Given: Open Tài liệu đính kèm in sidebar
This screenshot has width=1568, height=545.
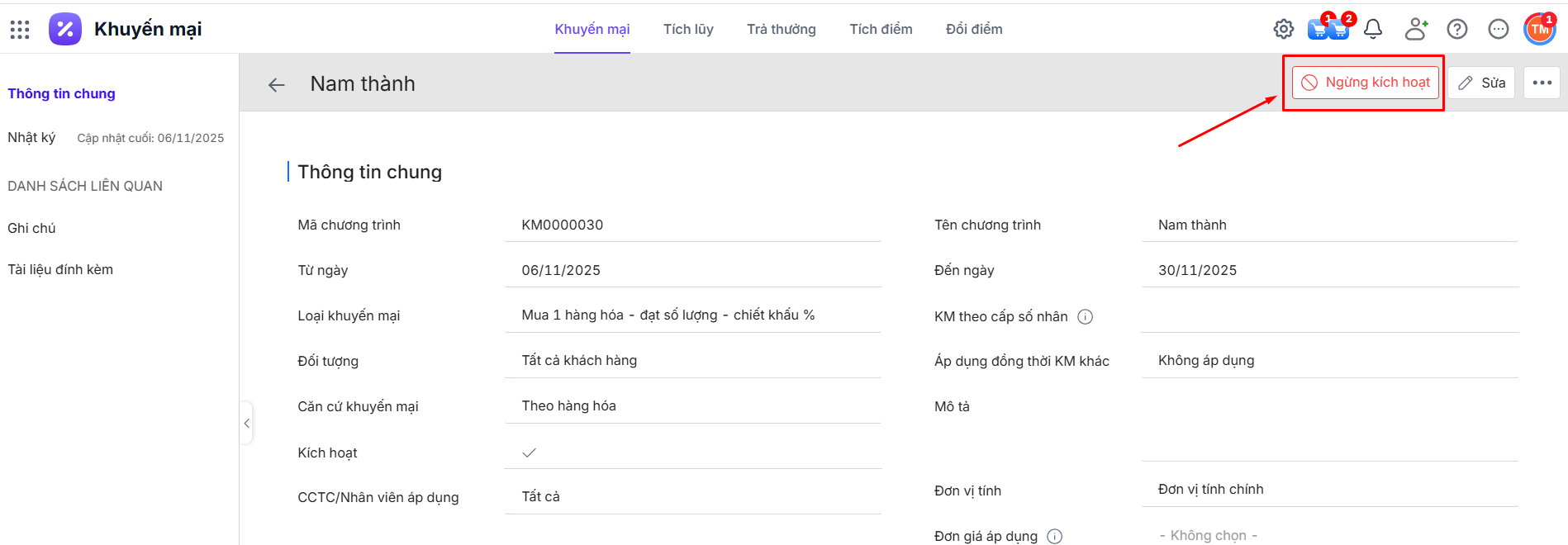Looking at the screenshot, I should point(60,270).
